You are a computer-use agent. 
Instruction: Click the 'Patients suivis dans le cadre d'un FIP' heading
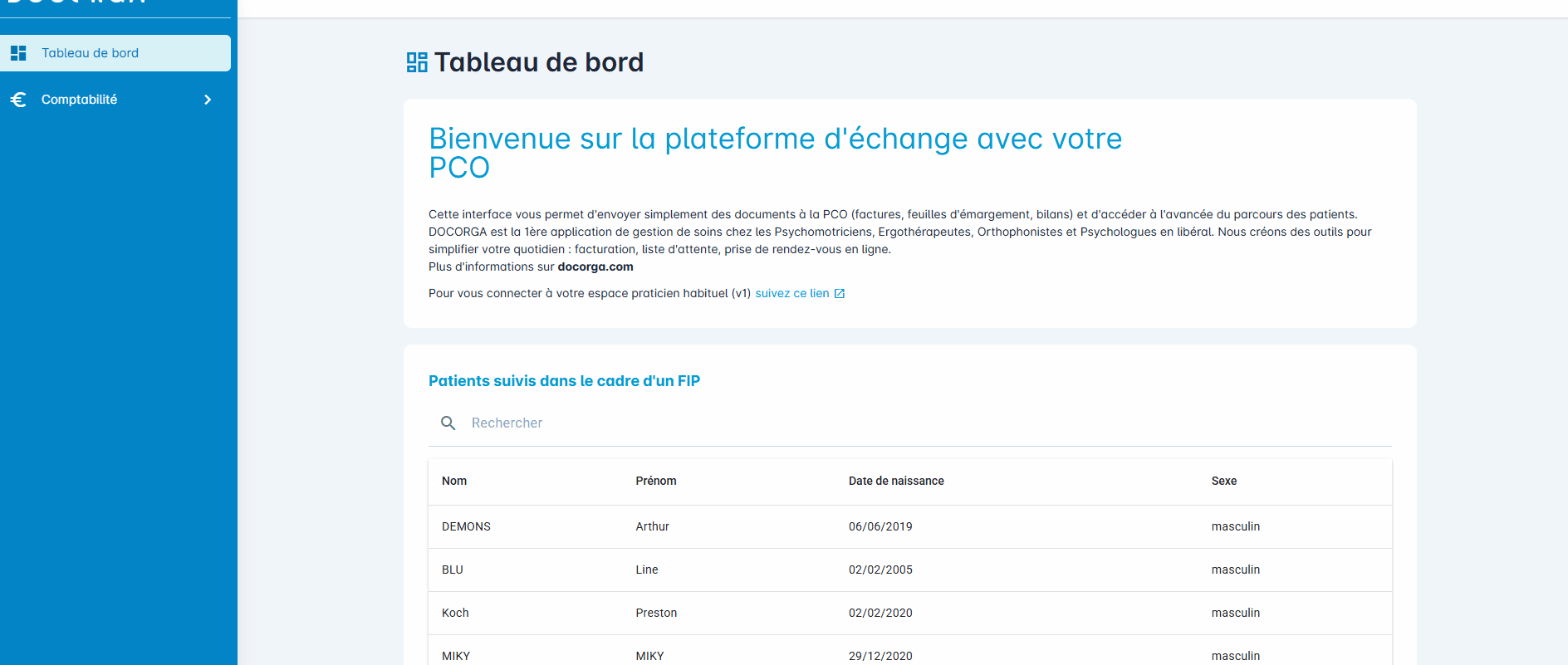pos(564,381)
